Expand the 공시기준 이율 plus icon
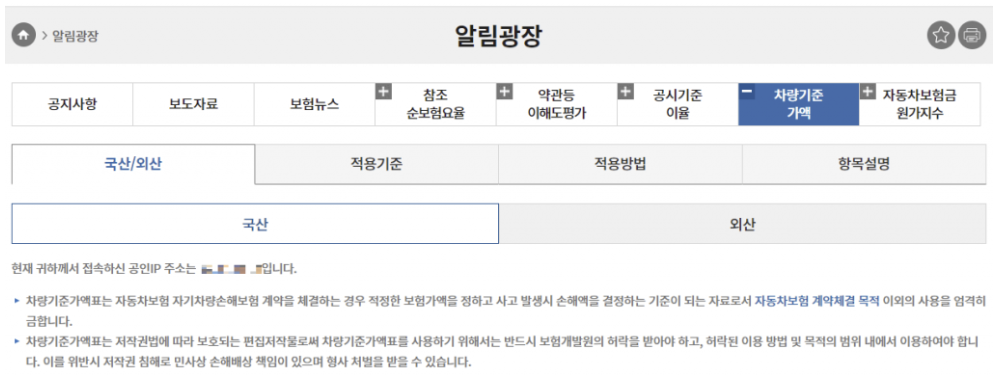This screenshot has width=996, height=381. 625,91
